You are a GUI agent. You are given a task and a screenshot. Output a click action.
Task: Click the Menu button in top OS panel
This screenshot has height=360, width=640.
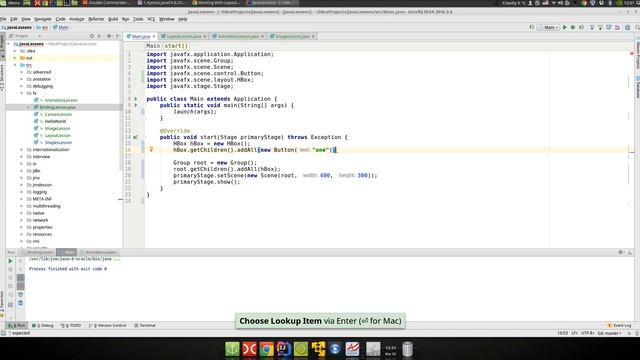point(11,3)
